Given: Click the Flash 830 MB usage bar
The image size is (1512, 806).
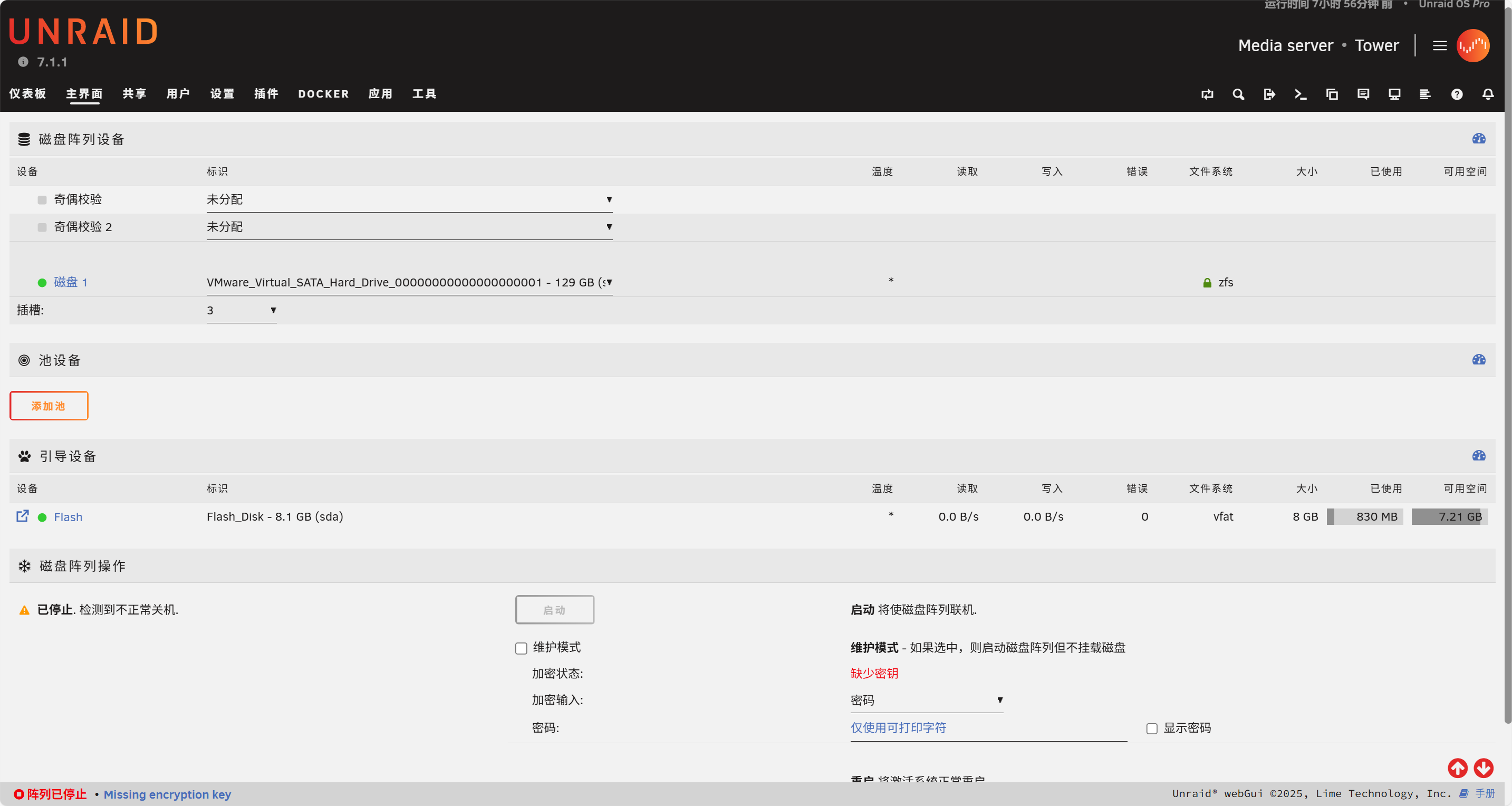Looking at the screenshot, I should pyautogui.click(x=1365, y=516).
